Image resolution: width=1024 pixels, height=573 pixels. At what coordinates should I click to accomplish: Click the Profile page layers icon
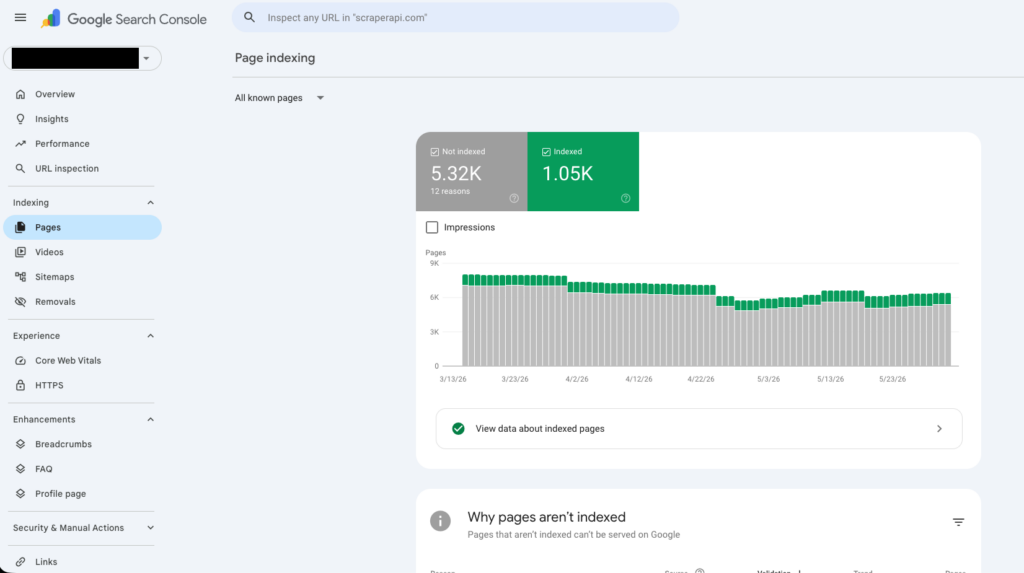point(20,494)
